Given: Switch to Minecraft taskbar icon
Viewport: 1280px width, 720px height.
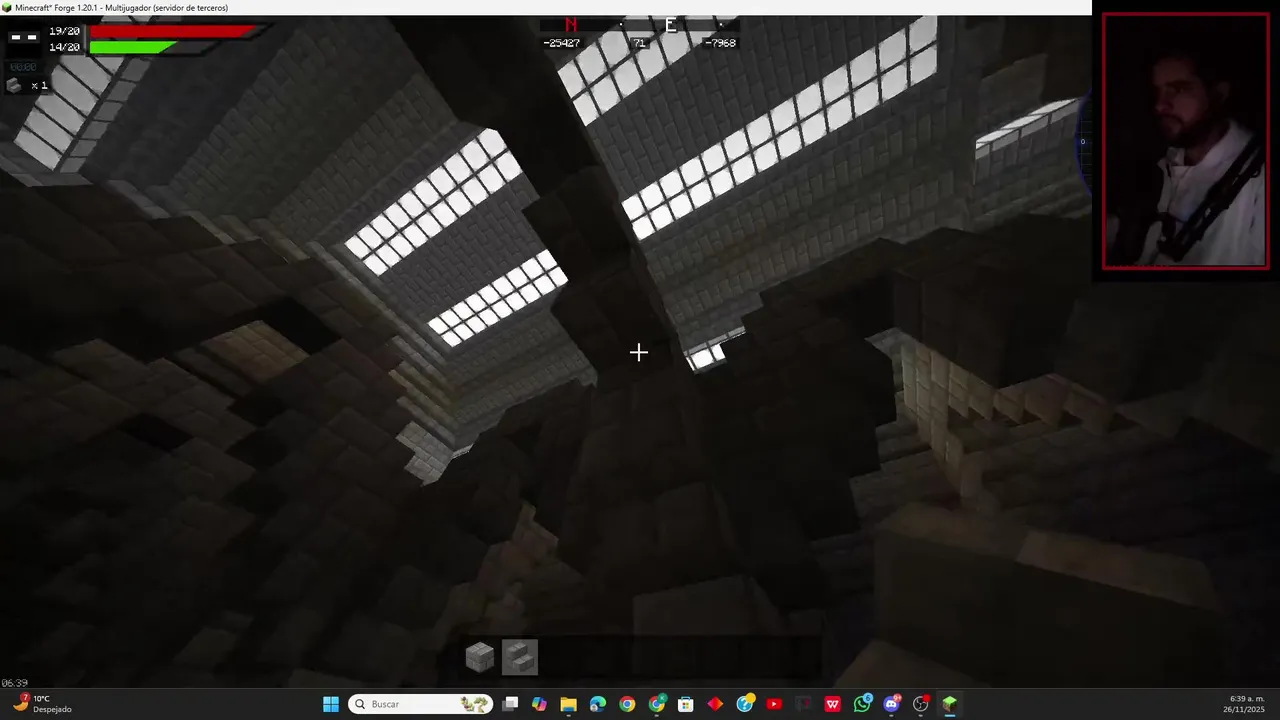Looking at the screenshot, I should click(x=950, y=704).
